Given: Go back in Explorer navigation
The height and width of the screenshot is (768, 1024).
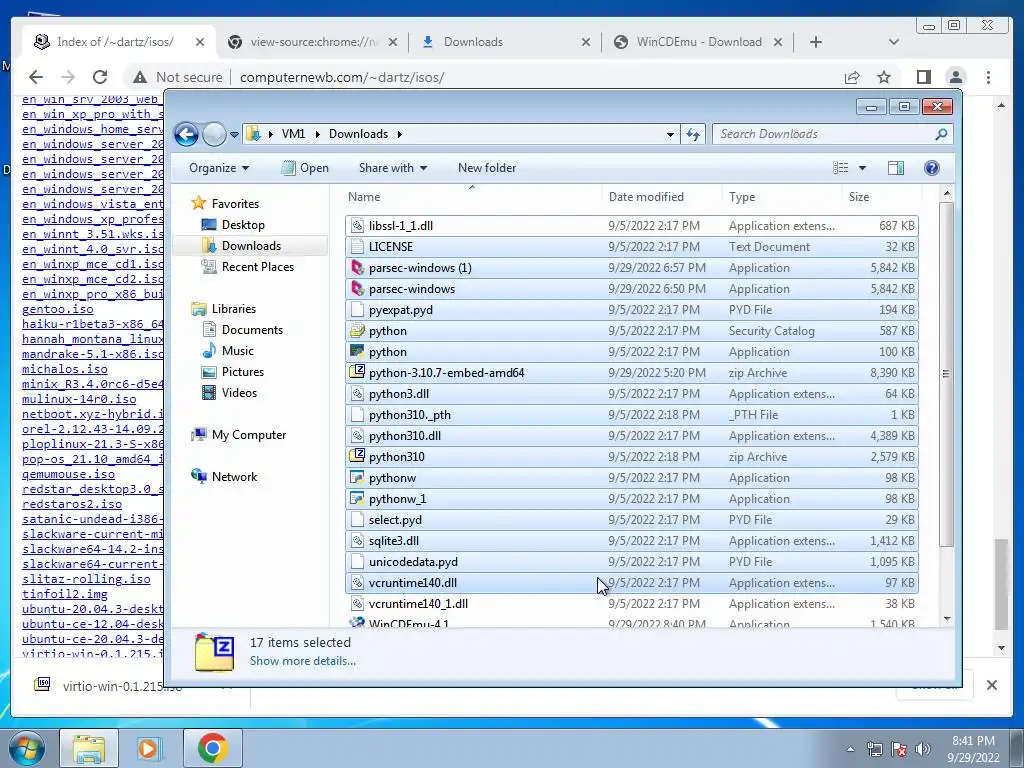Looking at the screenshot, I should [186, 135].
